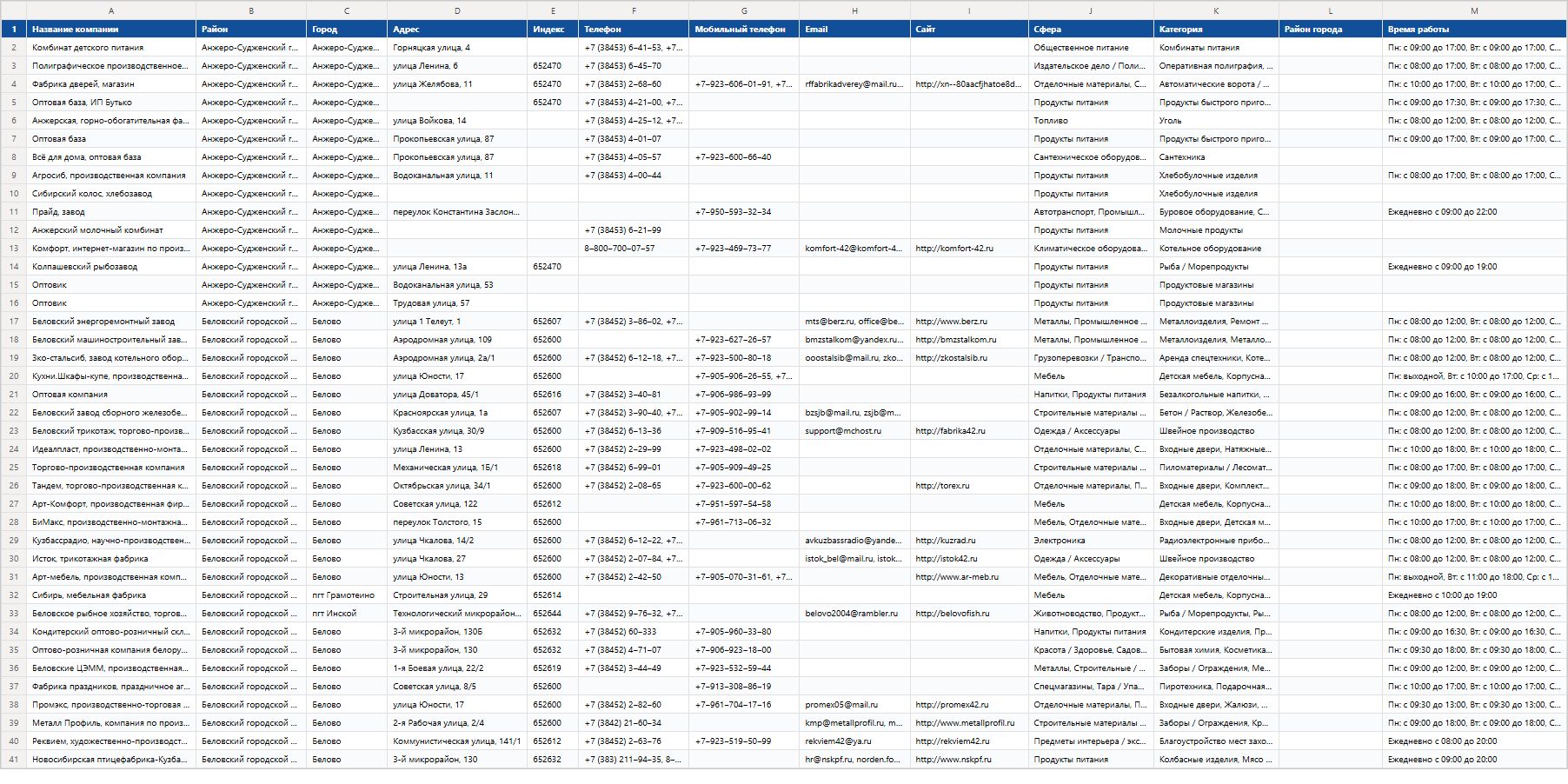Select email cell 'promex05@mail.ru'
The width and height of the screenshot is (1568, 784).
pos(854,705)
